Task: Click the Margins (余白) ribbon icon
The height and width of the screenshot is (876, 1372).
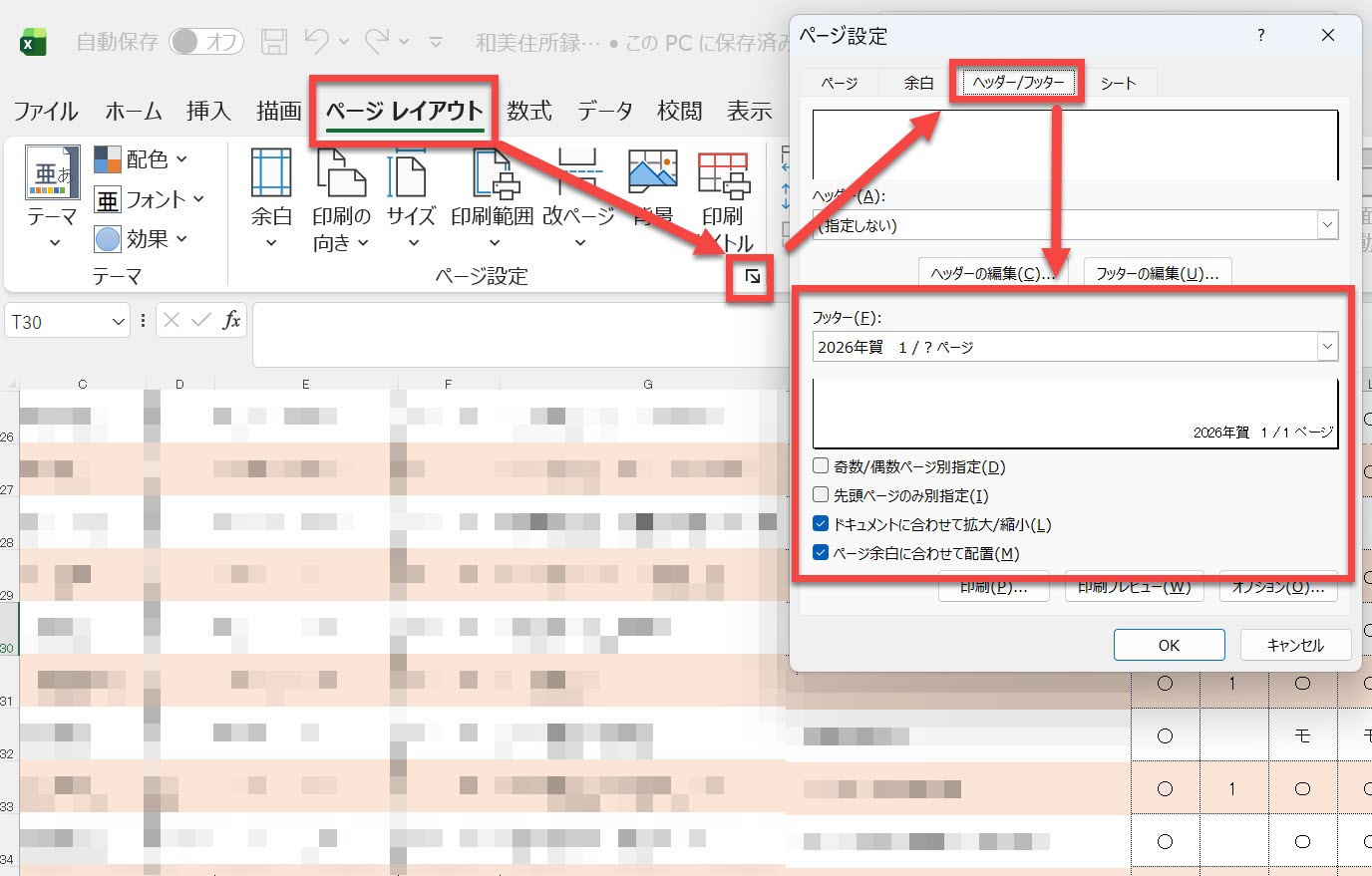Action: coord(270,174)
